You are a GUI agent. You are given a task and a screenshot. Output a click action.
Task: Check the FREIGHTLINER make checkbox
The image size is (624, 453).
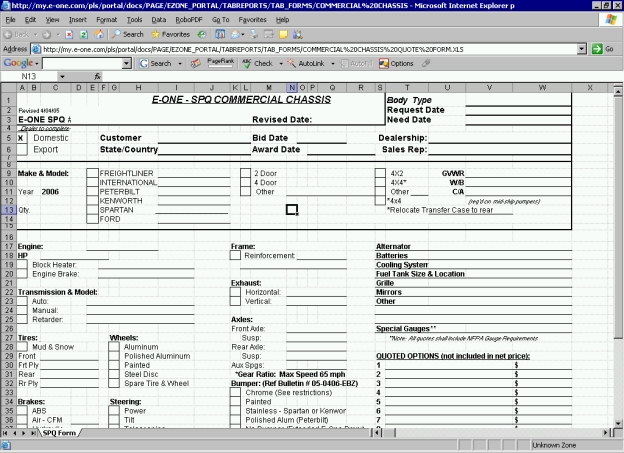(x=92, y=173)
